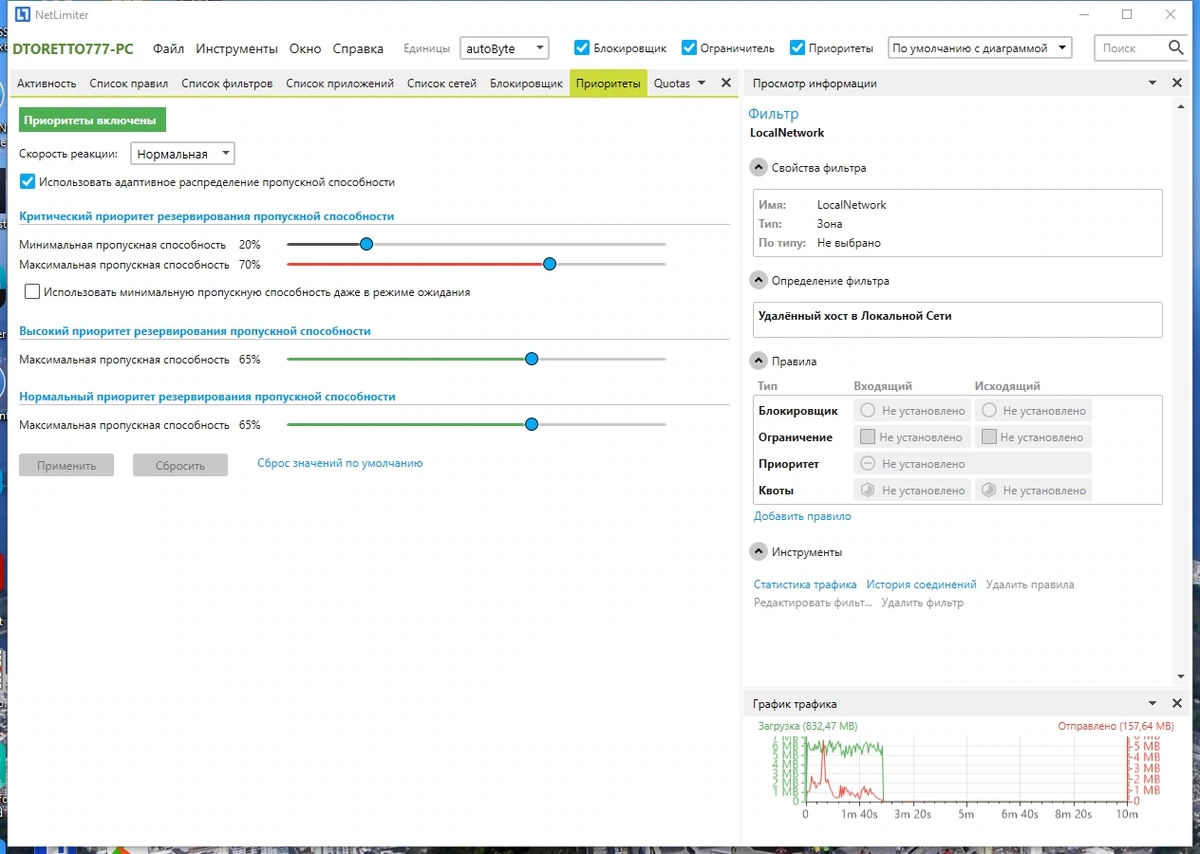The image size is (1200, 854).
Task: Click the NetLimiter app icon in title bar
Action: click(x=22, y=14)
